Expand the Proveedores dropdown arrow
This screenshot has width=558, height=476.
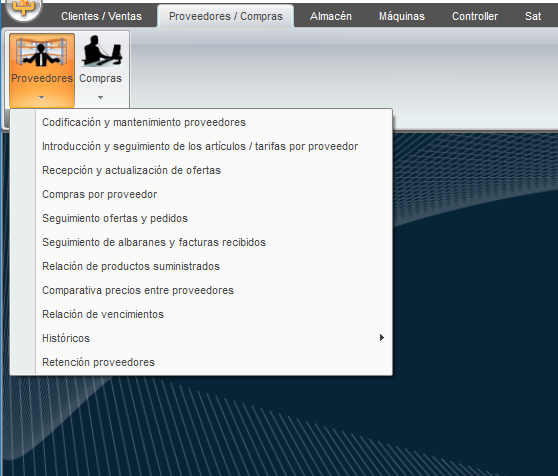(42, 97)
